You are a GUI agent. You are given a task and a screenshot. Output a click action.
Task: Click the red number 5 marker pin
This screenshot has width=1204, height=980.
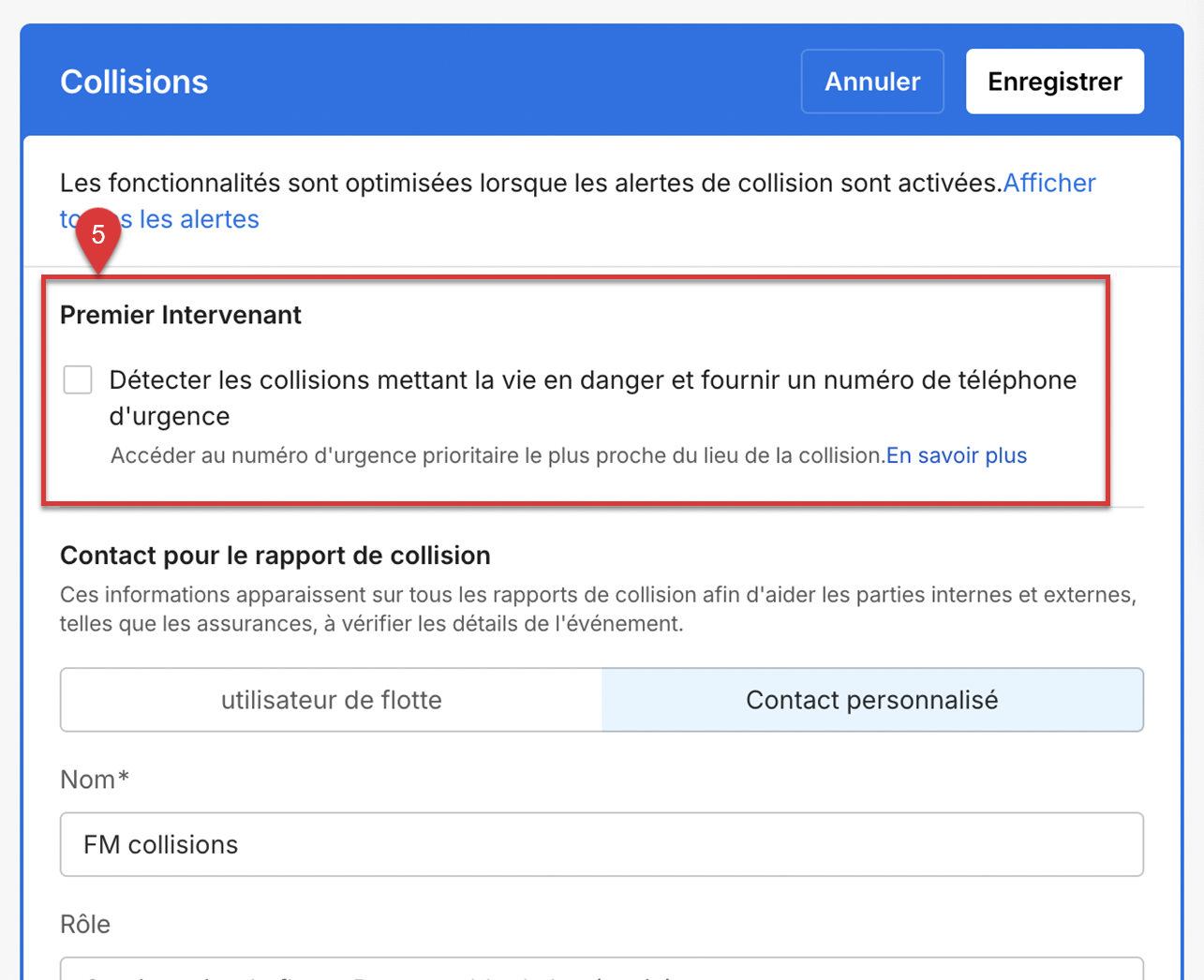(x=98, y=235)
